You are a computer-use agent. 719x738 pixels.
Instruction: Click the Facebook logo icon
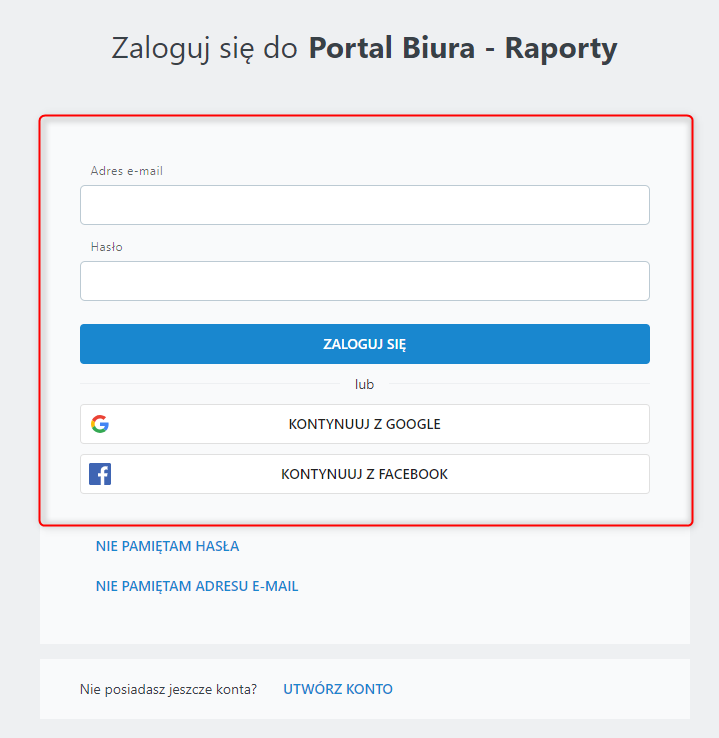(x=100, y=474)
